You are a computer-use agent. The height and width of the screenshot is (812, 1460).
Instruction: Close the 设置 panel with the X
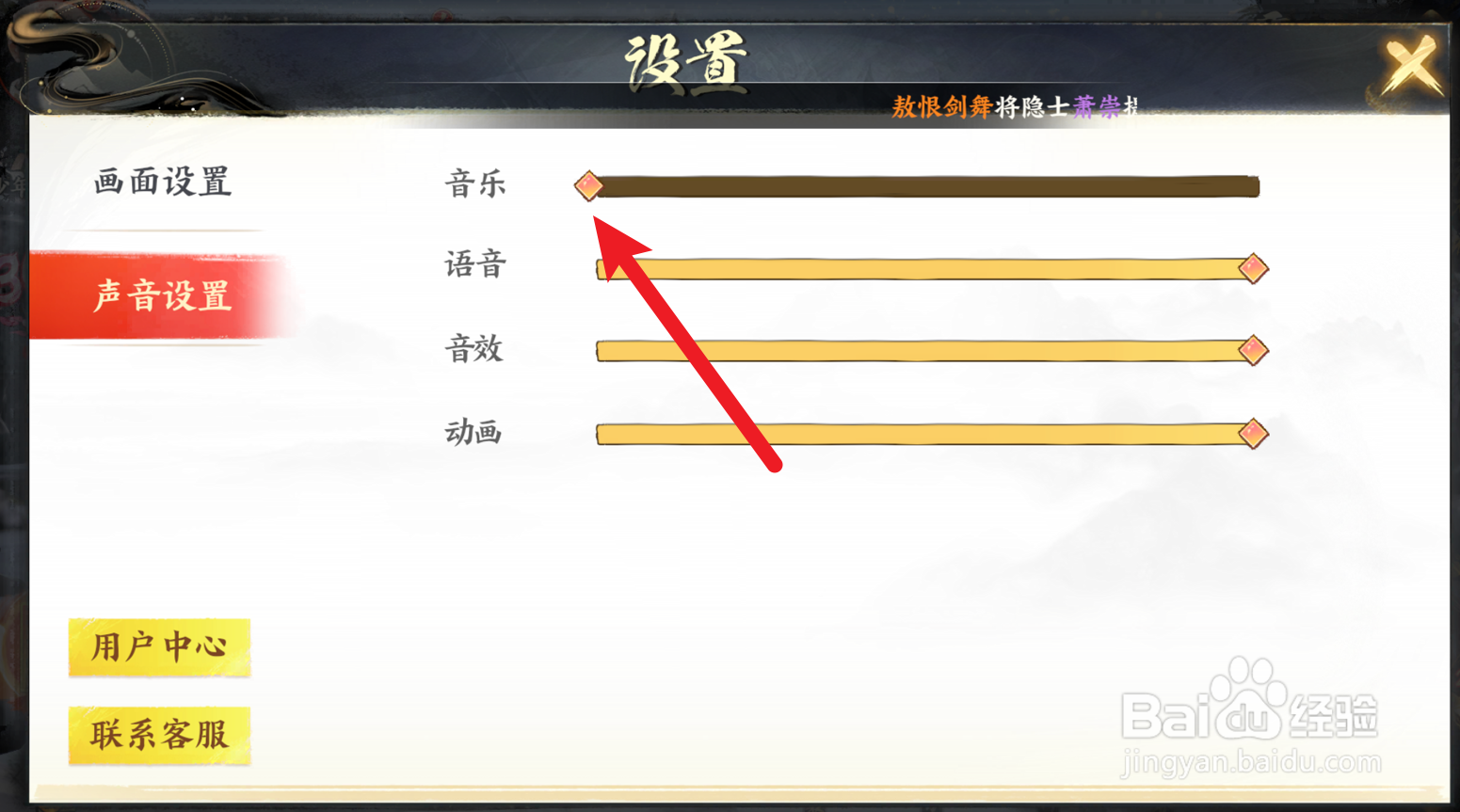[1411, 65]
